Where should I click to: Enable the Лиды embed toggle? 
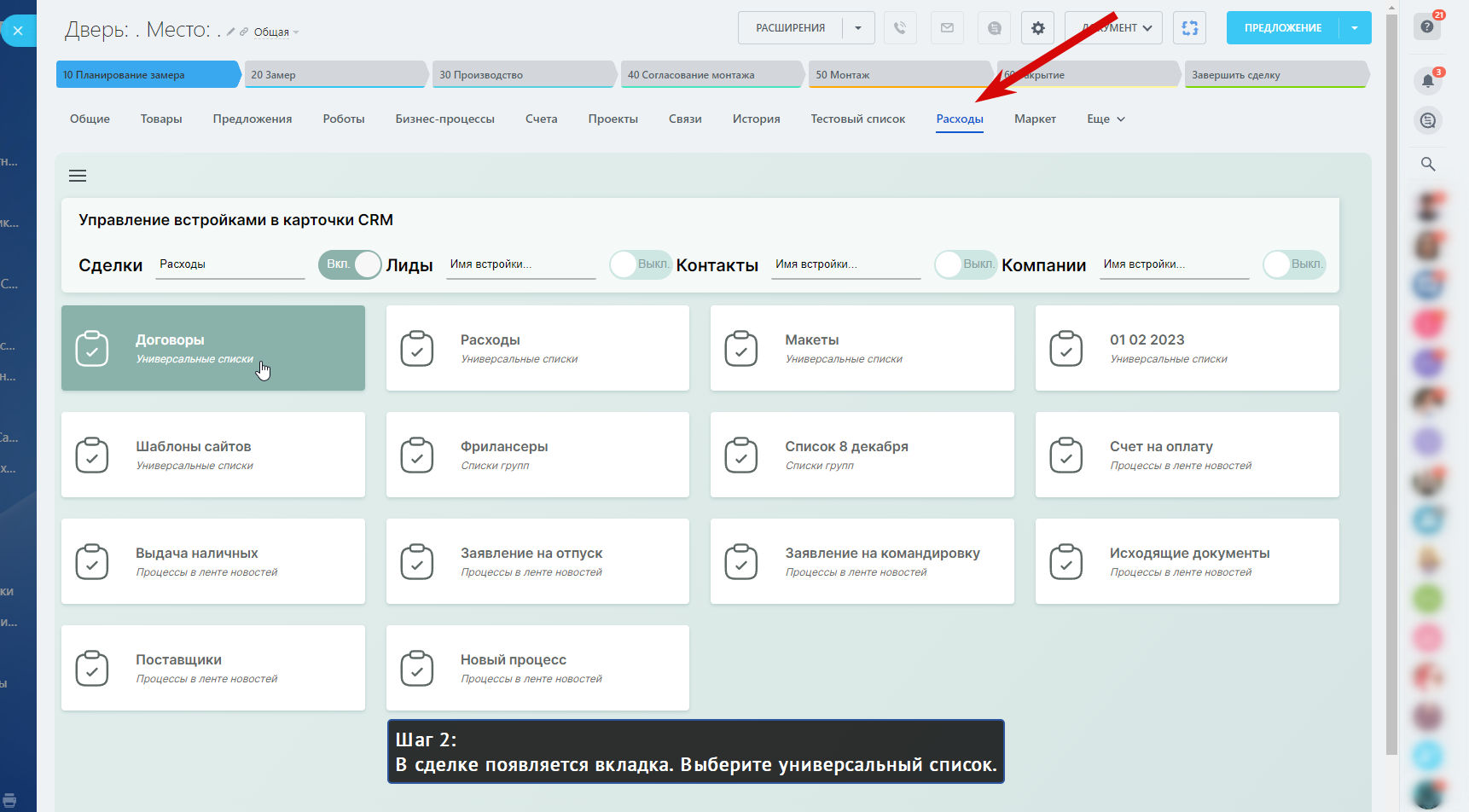point(641,264)
